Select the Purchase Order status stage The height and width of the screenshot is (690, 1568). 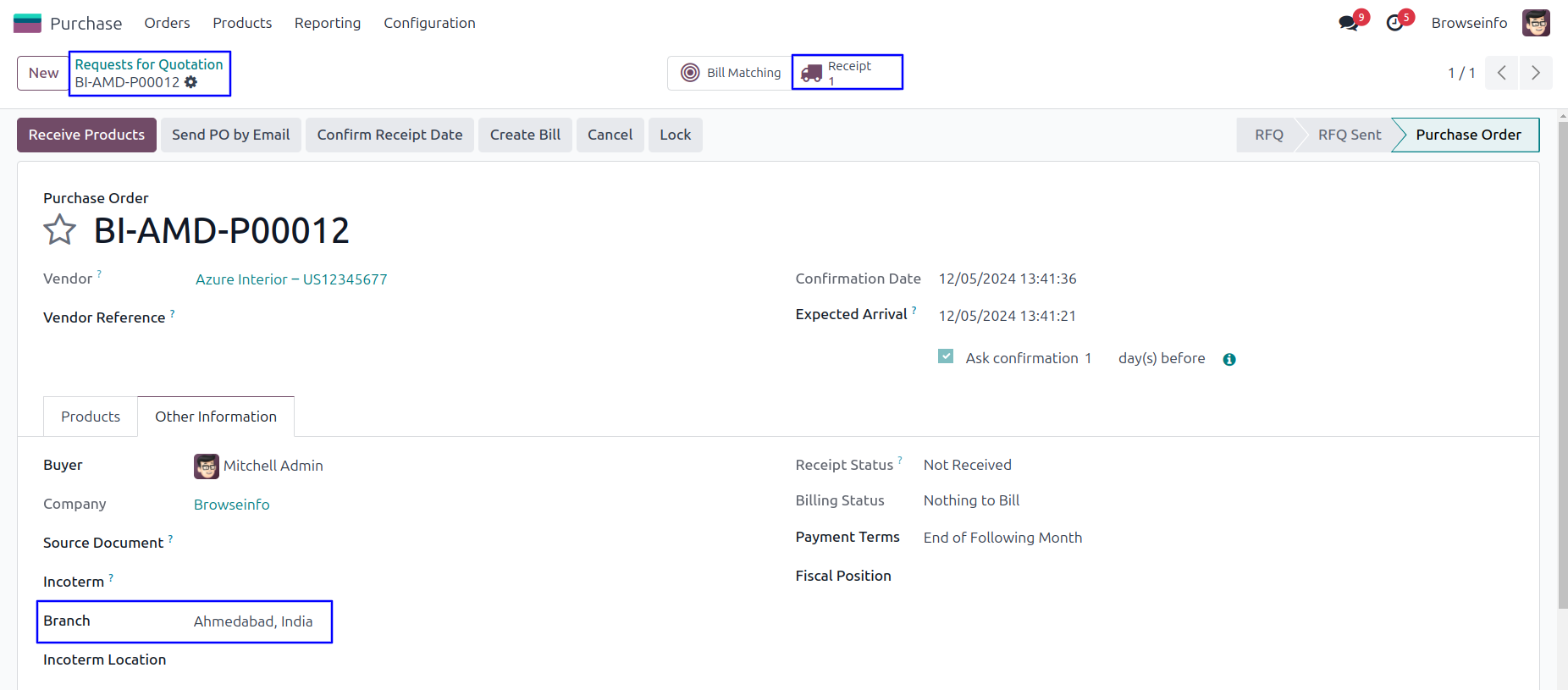pyautogui.click(x=1468, y=135)
